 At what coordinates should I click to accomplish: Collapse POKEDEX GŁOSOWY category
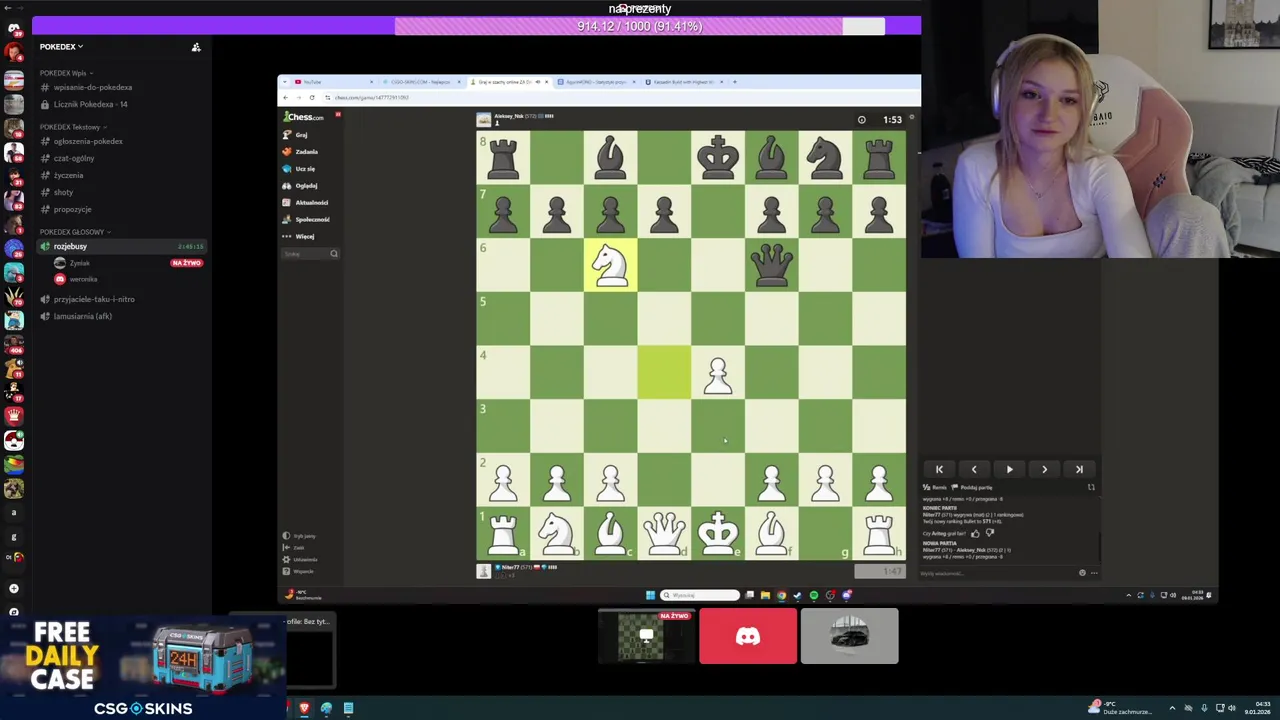(x=74, y=232)
